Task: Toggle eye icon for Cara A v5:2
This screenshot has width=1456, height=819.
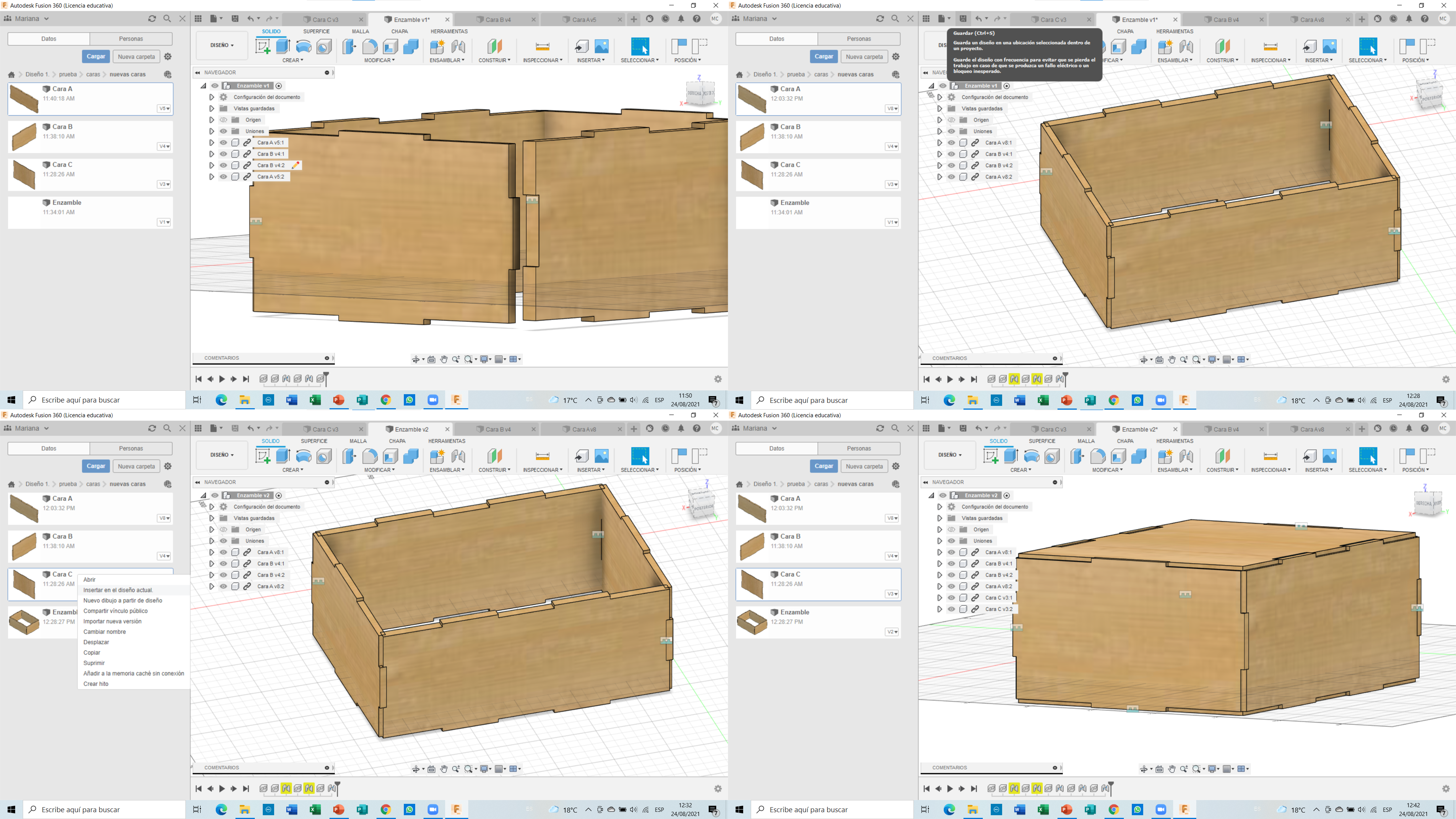Action: click(224, 176)
